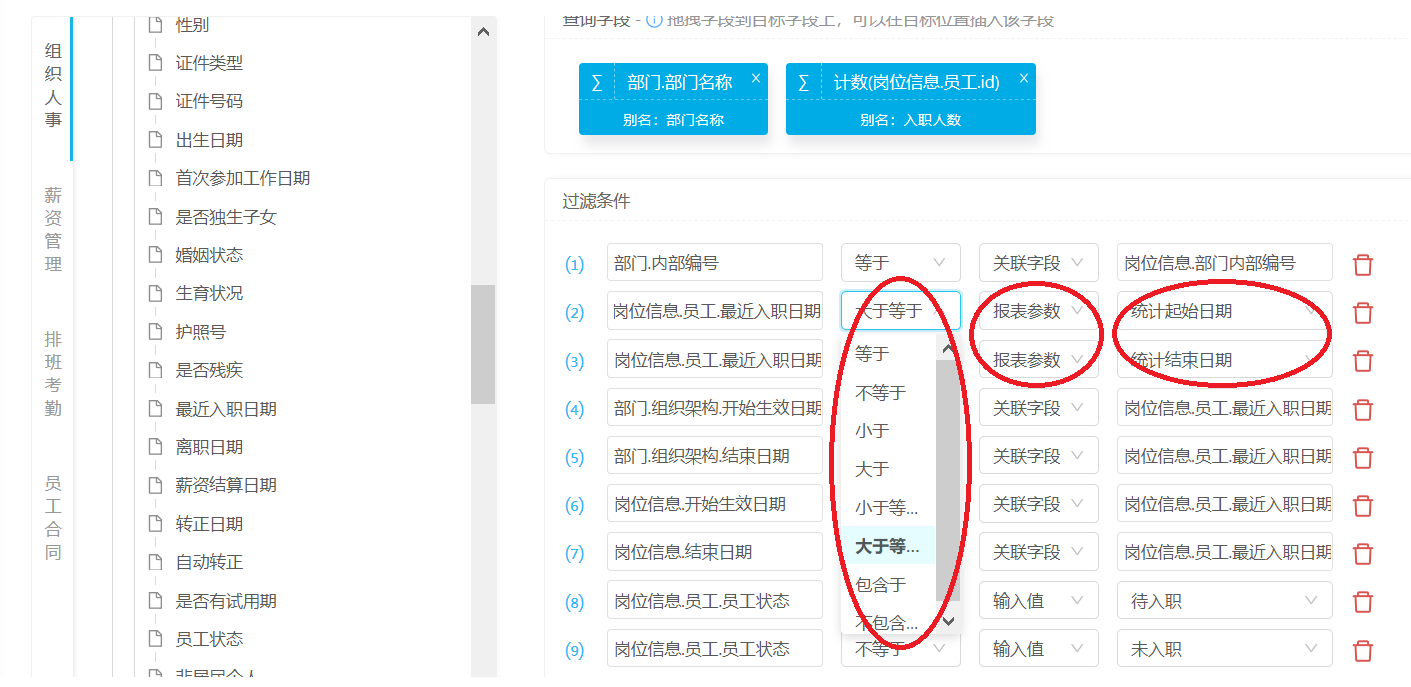1411x687 pixels.
Task: Select 离职日期 field in tree
Action: tap(209, 447)
